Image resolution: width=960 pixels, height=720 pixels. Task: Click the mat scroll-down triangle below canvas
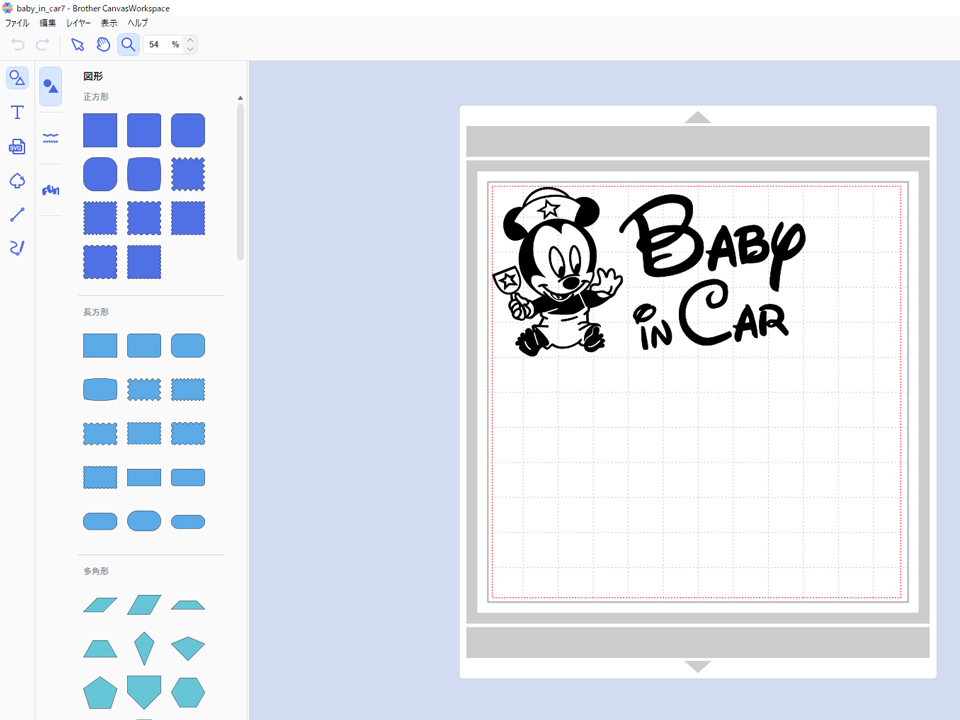coord(697,666)
